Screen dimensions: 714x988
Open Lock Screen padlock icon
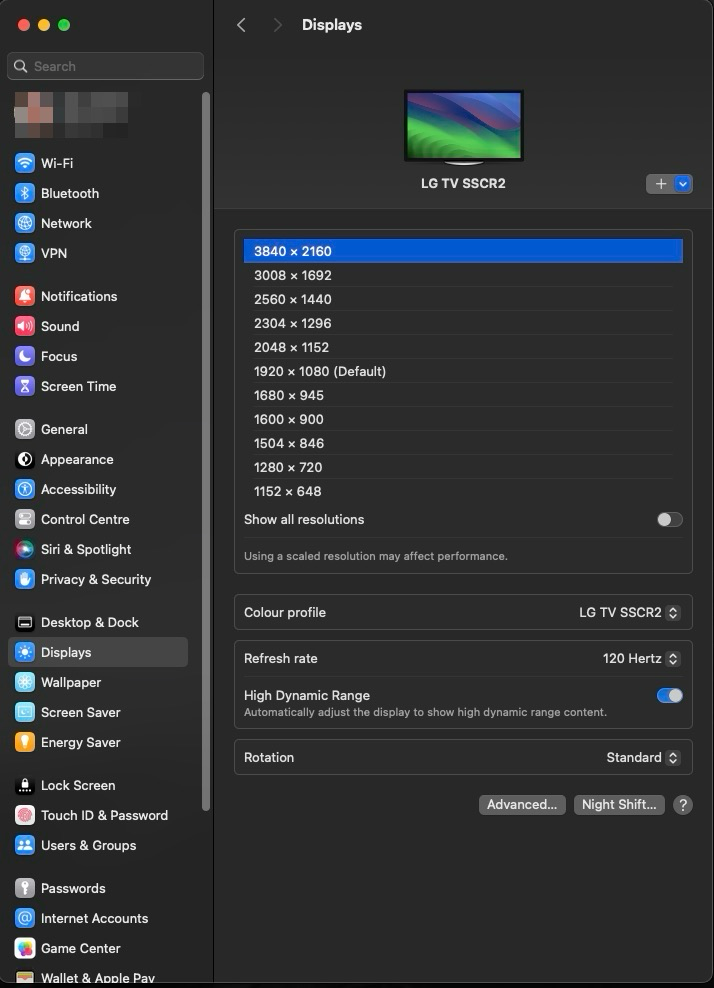(x=25, y=786)
